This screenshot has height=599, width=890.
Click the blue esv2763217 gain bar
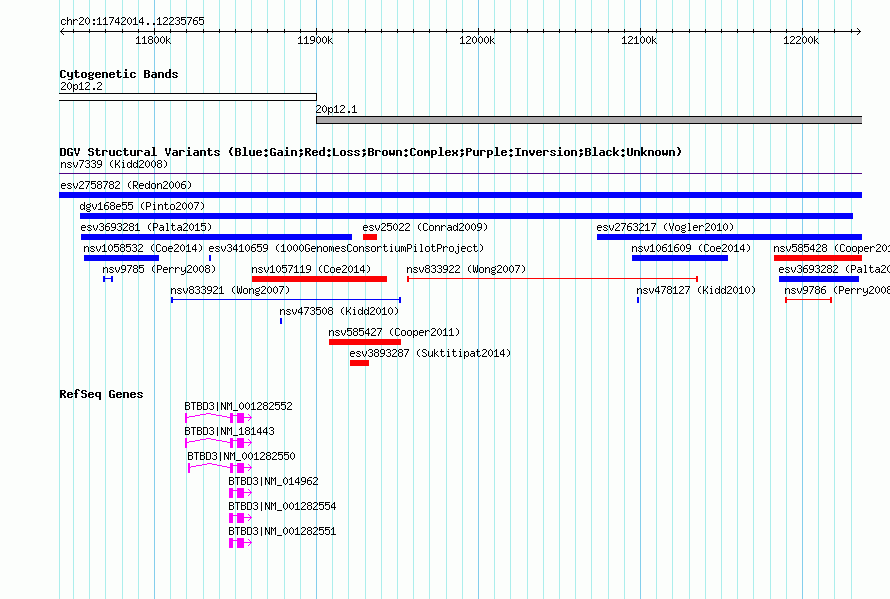pos(729,237)
